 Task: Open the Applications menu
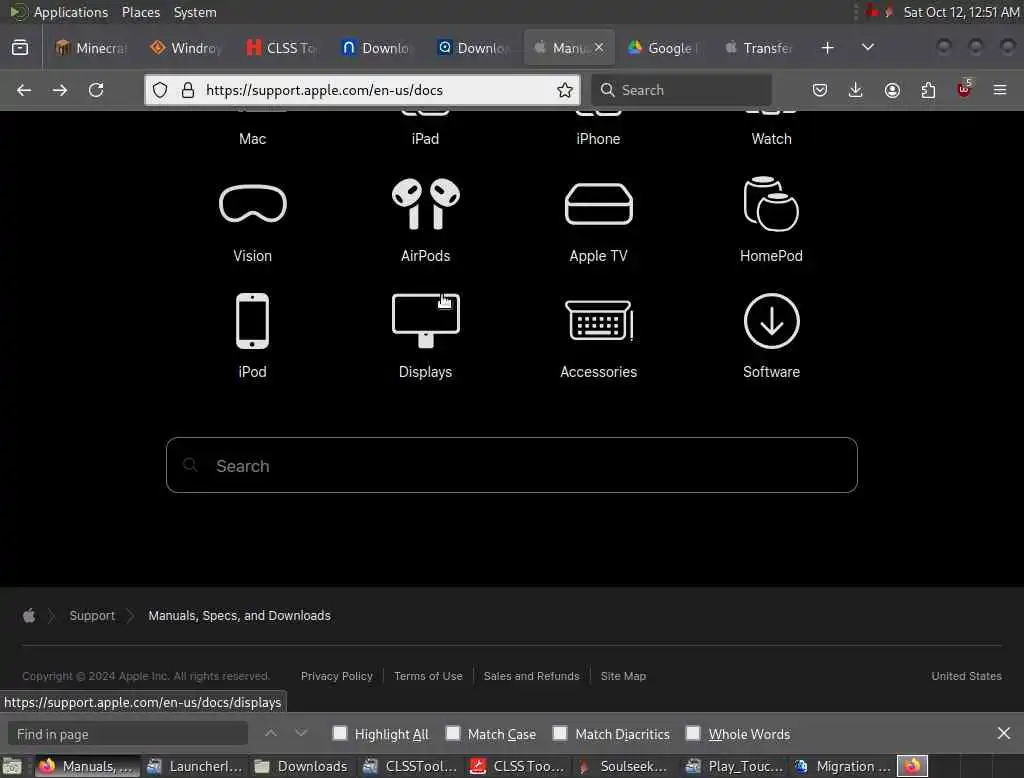coord(71,12)
